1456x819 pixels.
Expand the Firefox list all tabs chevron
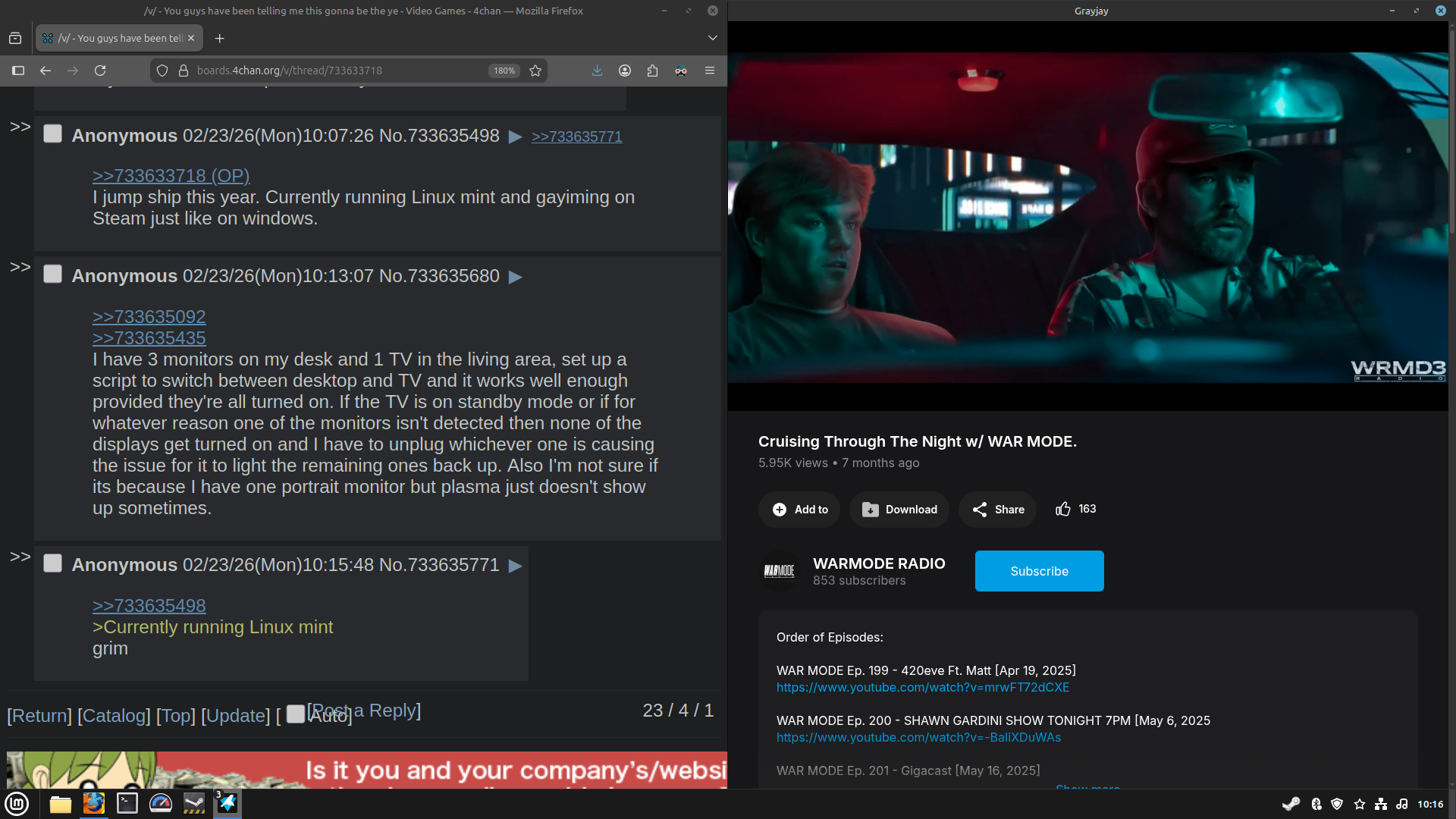click(712, 38)
